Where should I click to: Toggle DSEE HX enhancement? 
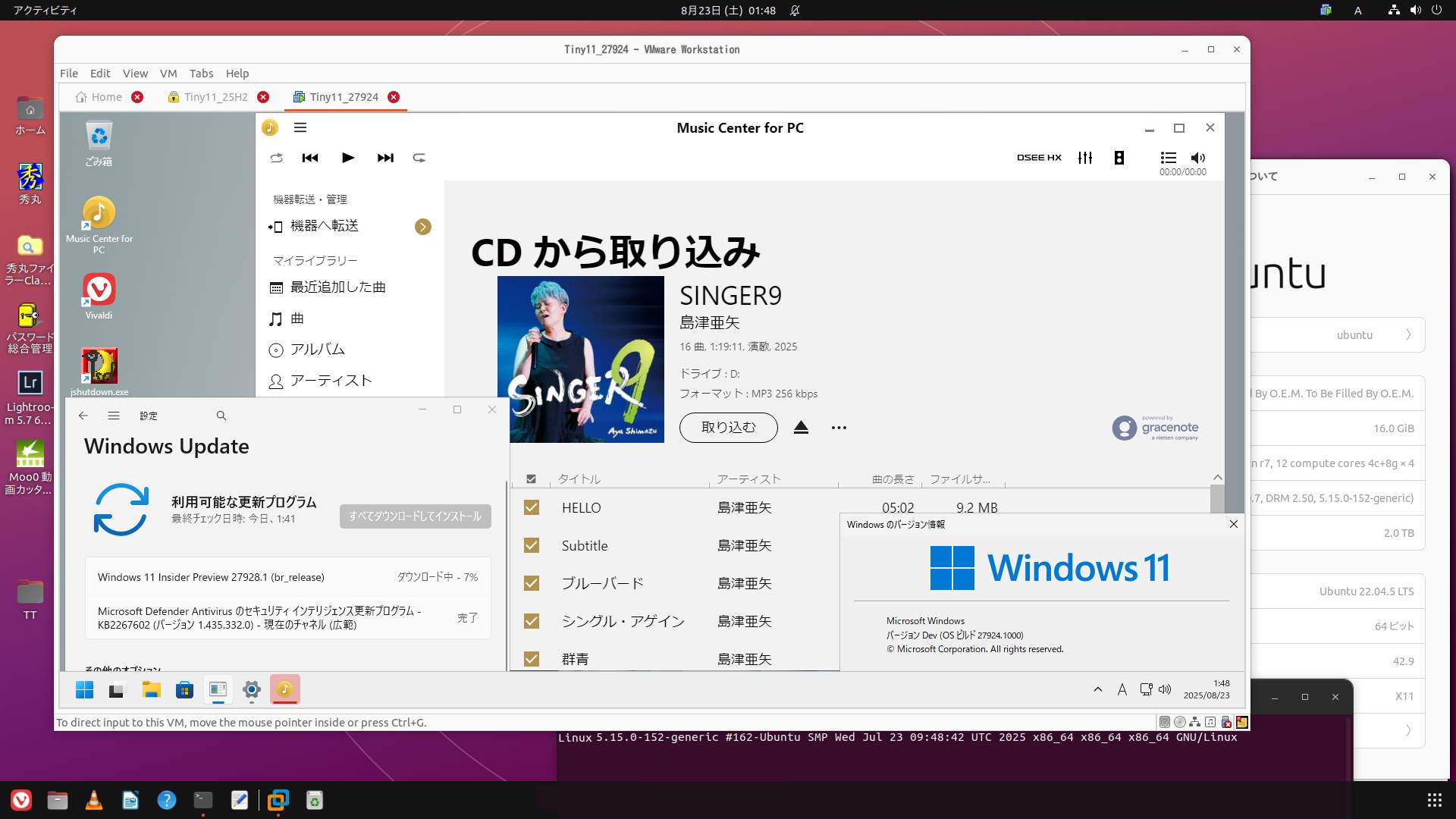click(x=1039, y=158)
